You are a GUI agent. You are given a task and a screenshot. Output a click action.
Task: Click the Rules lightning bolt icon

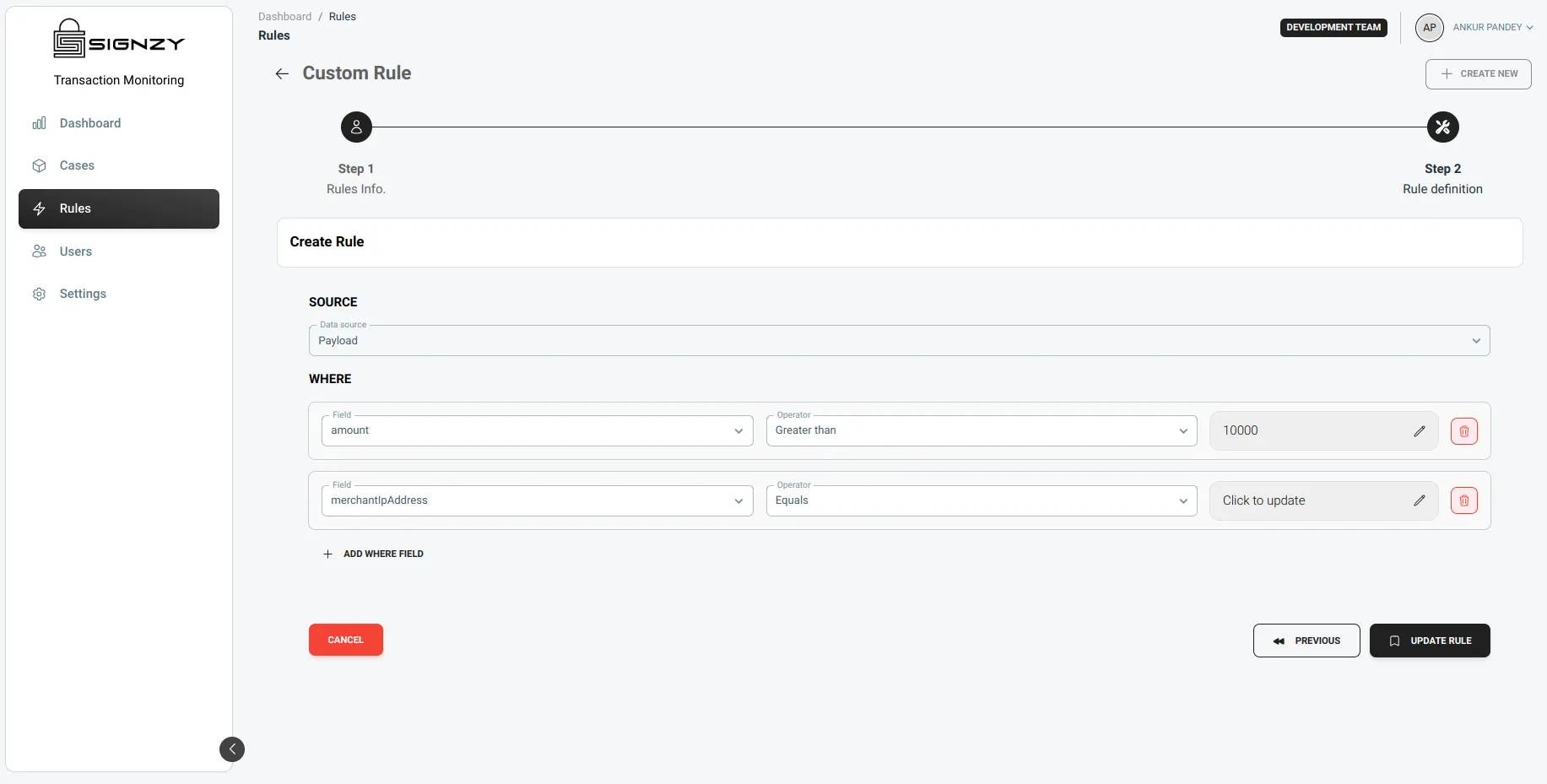pyautogui.click(x=39, y=208)
